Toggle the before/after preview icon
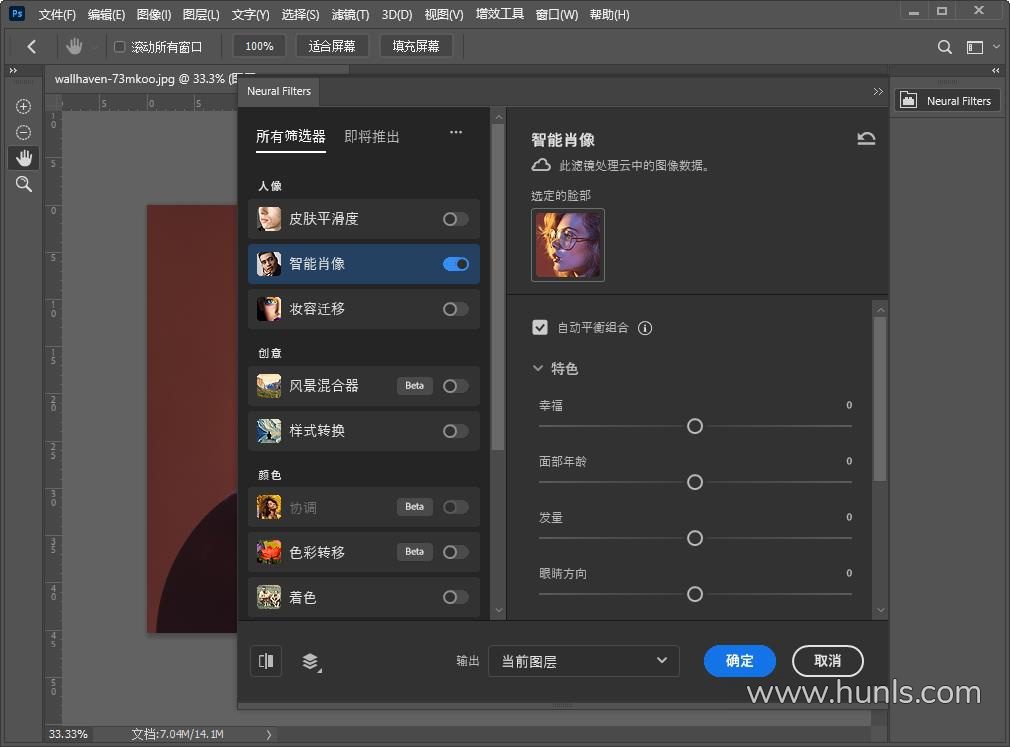This screenshot has height=747, width=1010. point(266,661)
